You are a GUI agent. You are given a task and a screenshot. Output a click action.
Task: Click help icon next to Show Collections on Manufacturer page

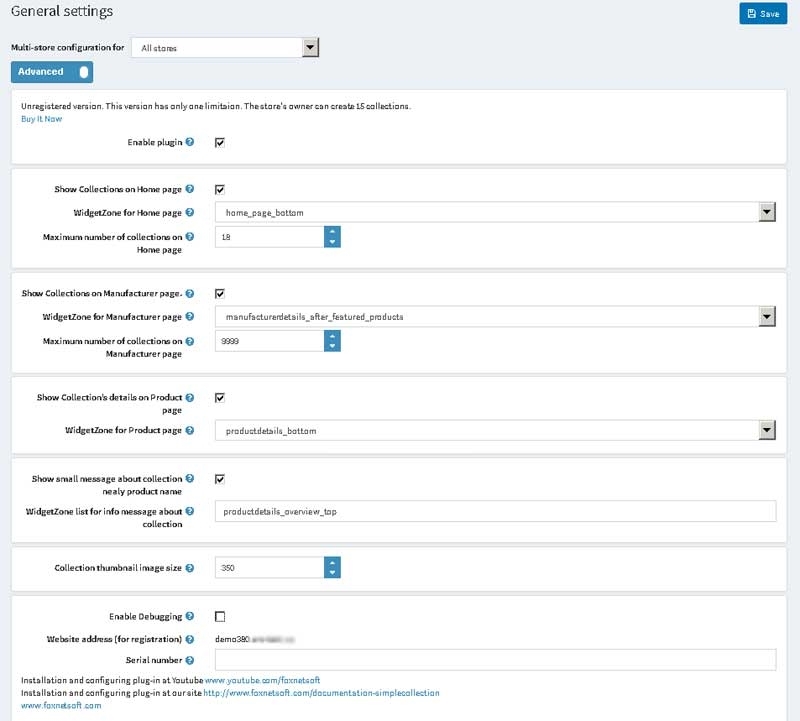pos(190,294)
